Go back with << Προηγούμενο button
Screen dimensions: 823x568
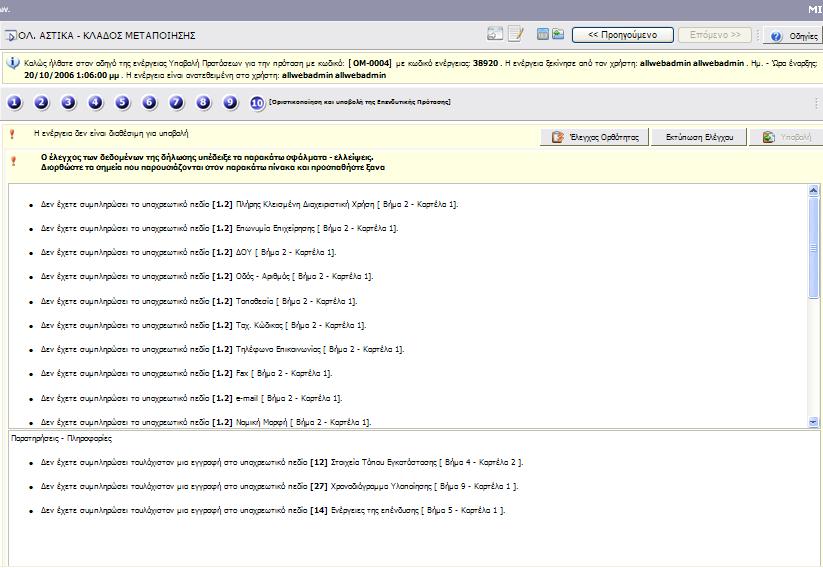coord(622,35)
